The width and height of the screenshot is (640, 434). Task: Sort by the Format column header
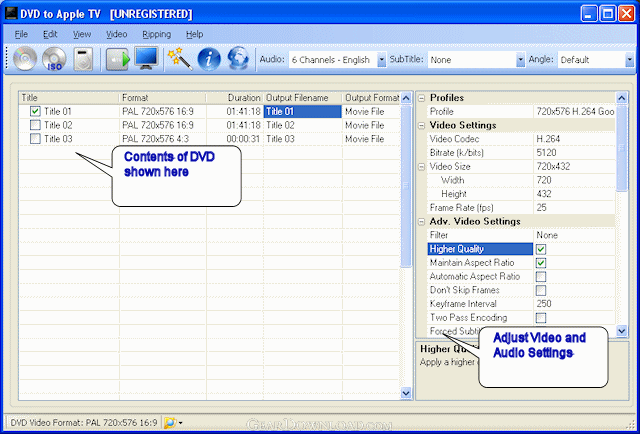pyautogui.click(x=163, y=98)
